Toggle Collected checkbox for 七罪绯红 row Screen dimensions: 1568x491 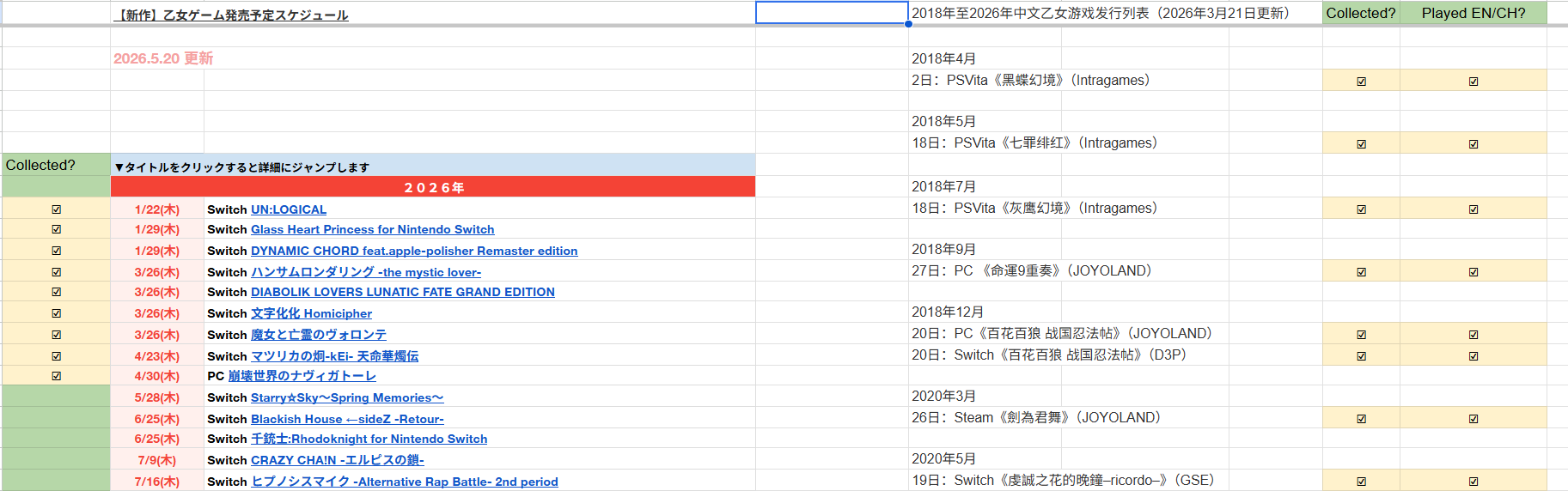click(x=1362, y=144)
